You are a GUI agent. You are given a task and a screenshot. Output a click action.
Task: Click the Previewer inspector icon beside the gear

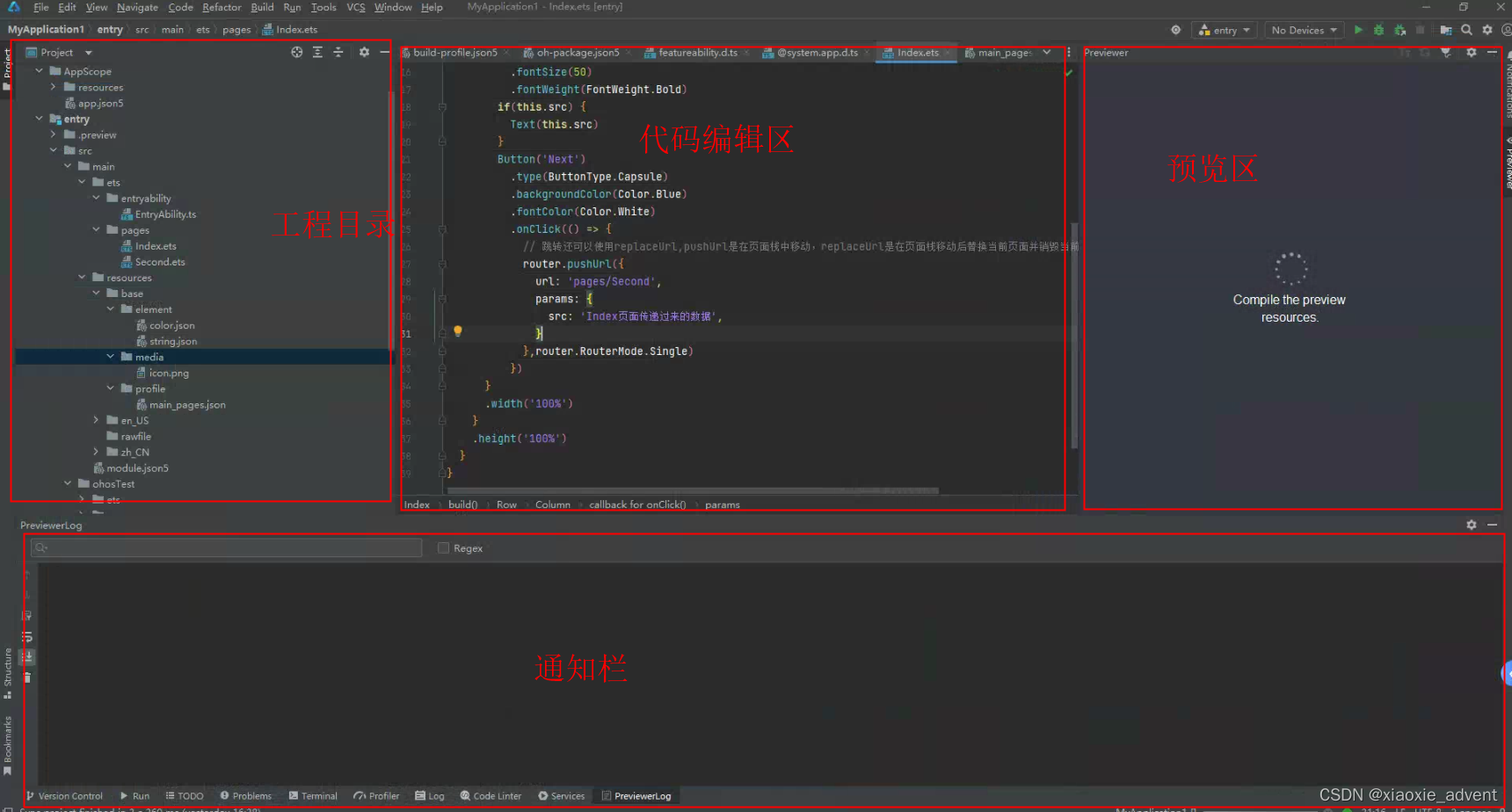pyautogui.click(x=1446, y=53)
